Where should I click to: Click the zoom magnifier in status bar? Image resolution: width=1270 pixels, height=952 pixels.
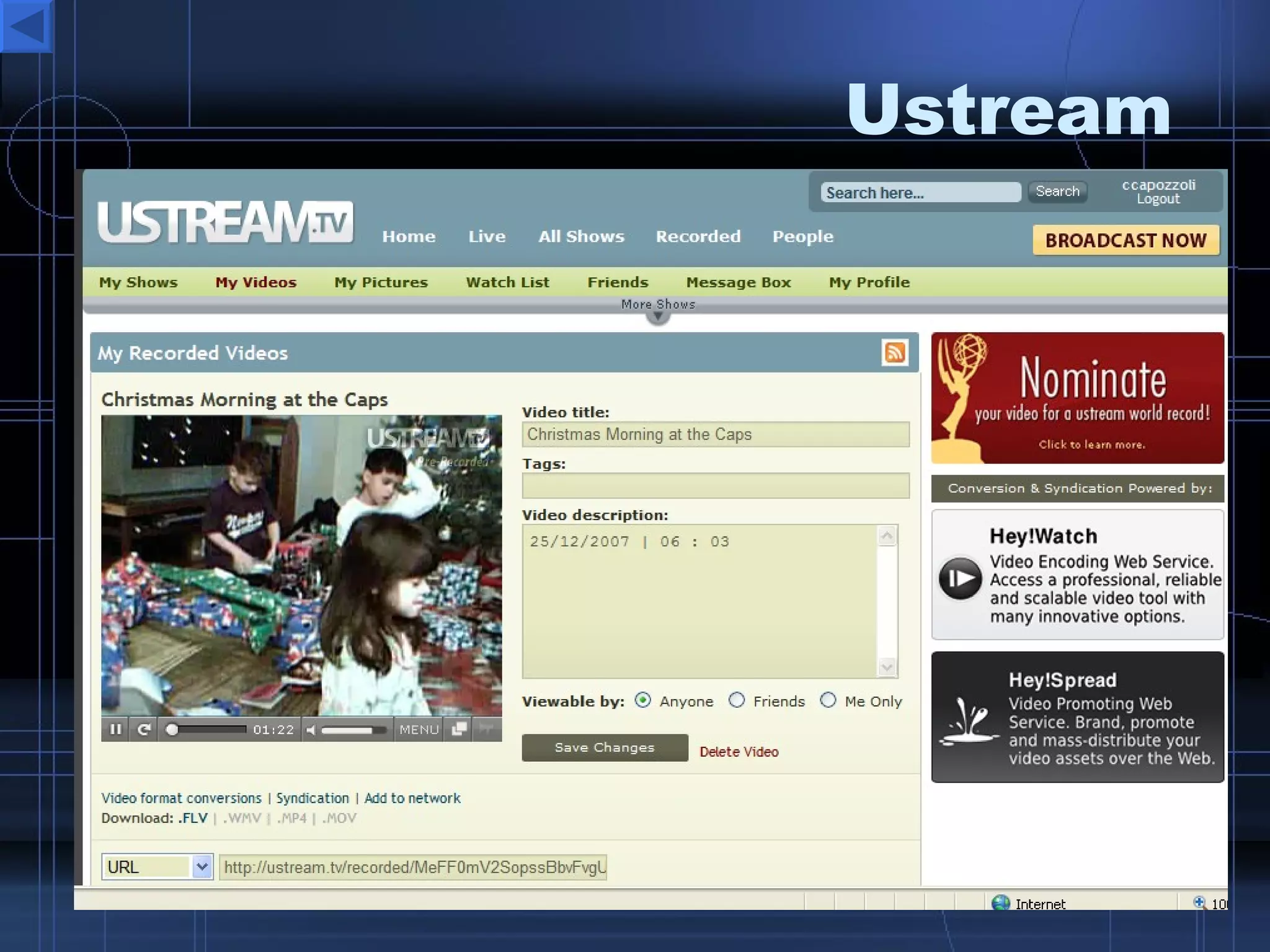coord(1200,902)
